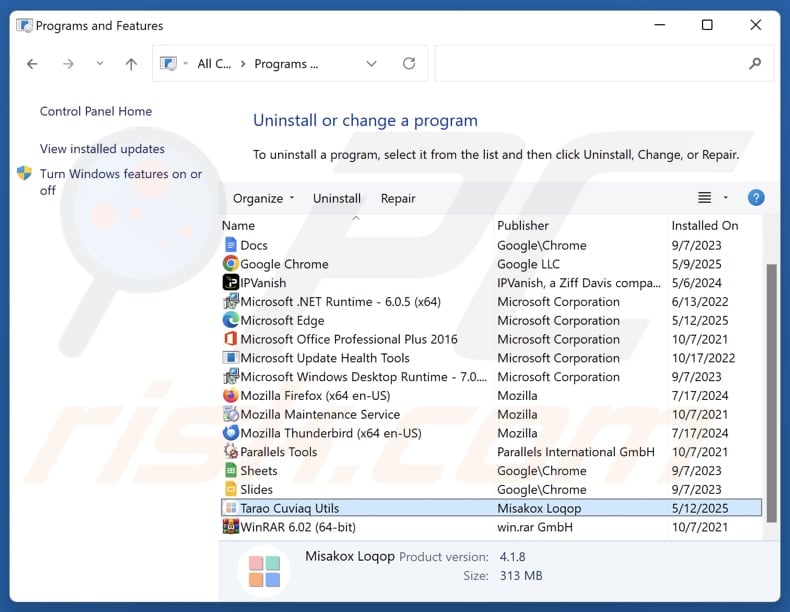Select the Mozilla Firefox (x64 en-US) entry

click(x=315, y=396)
